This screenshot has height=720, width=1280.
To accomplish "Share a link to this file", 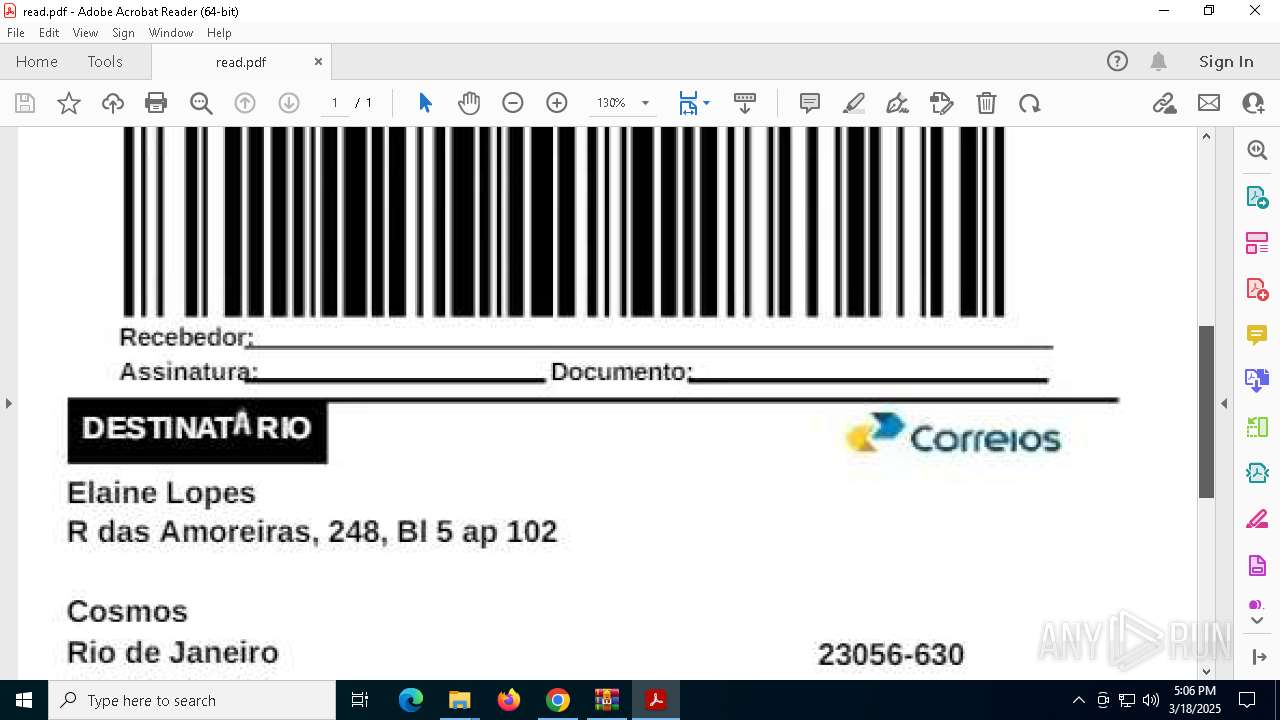I will point(1164,103).
